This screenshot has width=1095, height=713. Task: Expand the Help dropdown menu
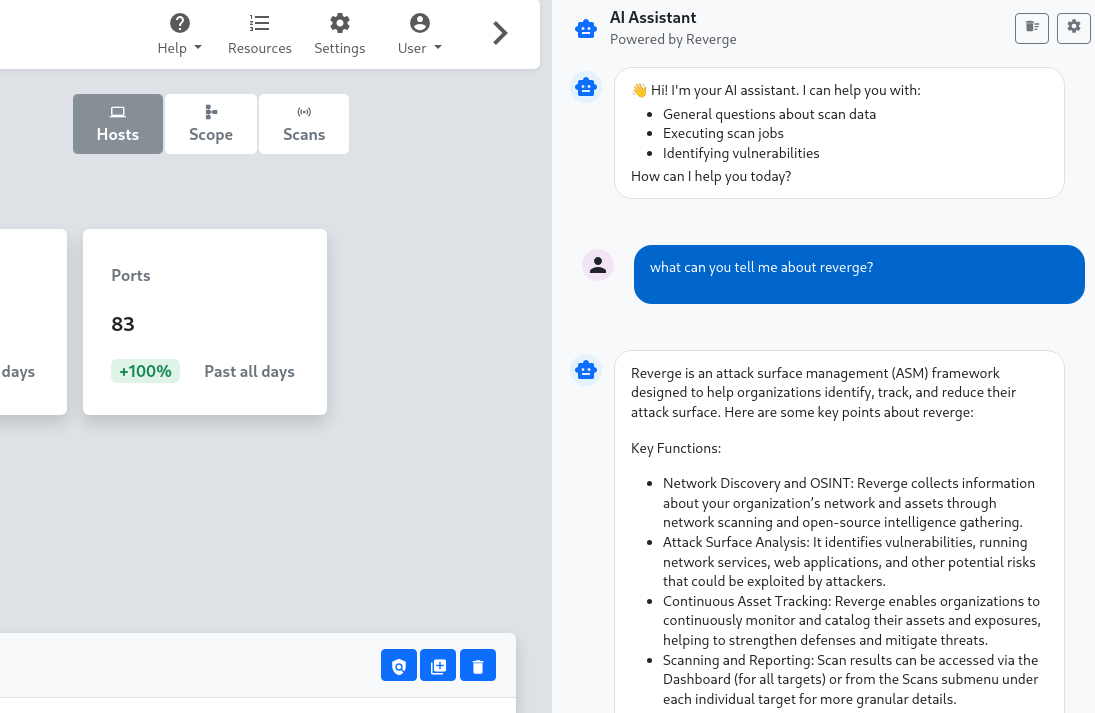click(180, 34)
